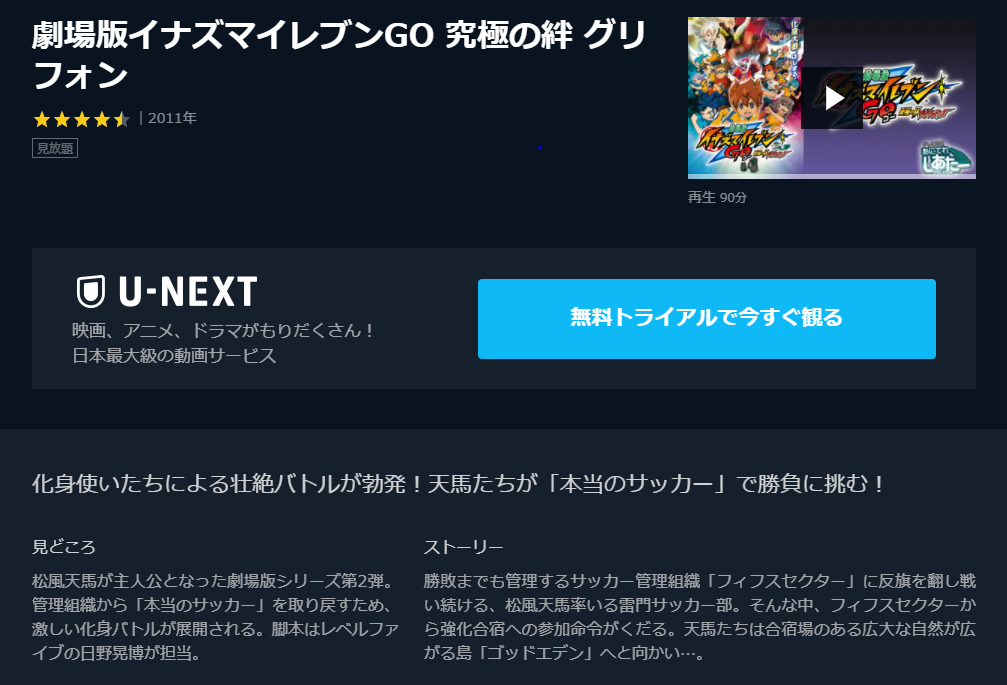Click the U-NEXT wordmark text
The height and width of the screenshot is (685, 1007).
[x=188, y=292]
